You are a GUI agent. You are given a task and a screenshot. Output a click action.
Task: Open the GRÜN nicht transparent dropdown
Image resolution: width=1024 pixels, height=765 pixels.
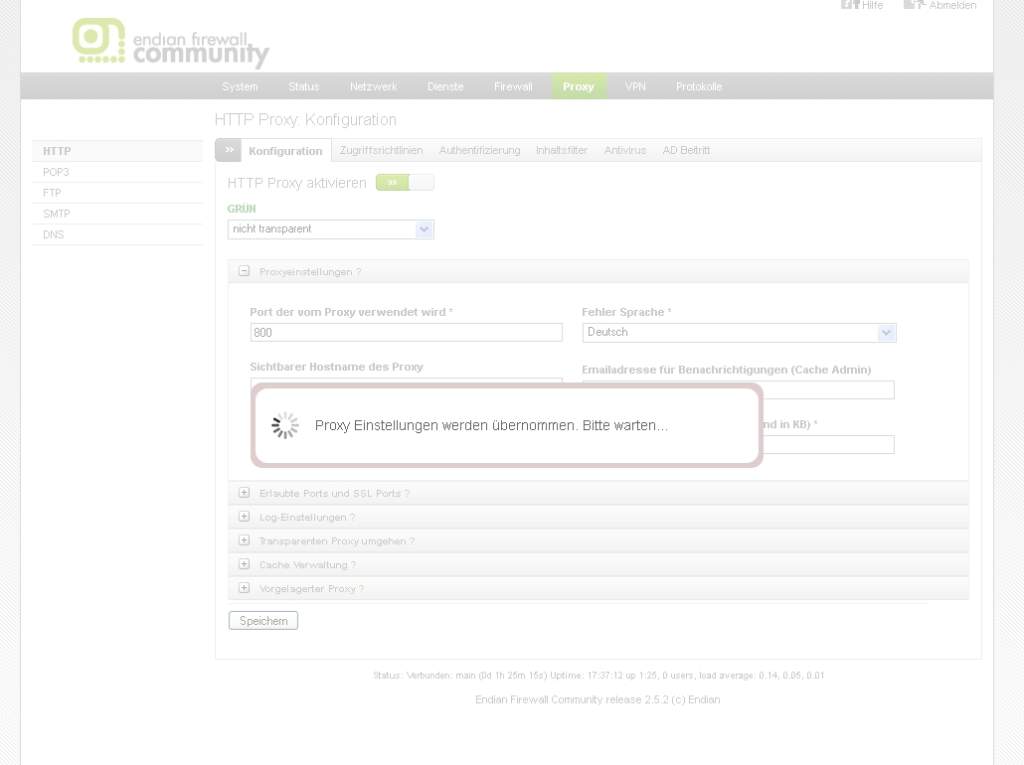tap(330, 229)
